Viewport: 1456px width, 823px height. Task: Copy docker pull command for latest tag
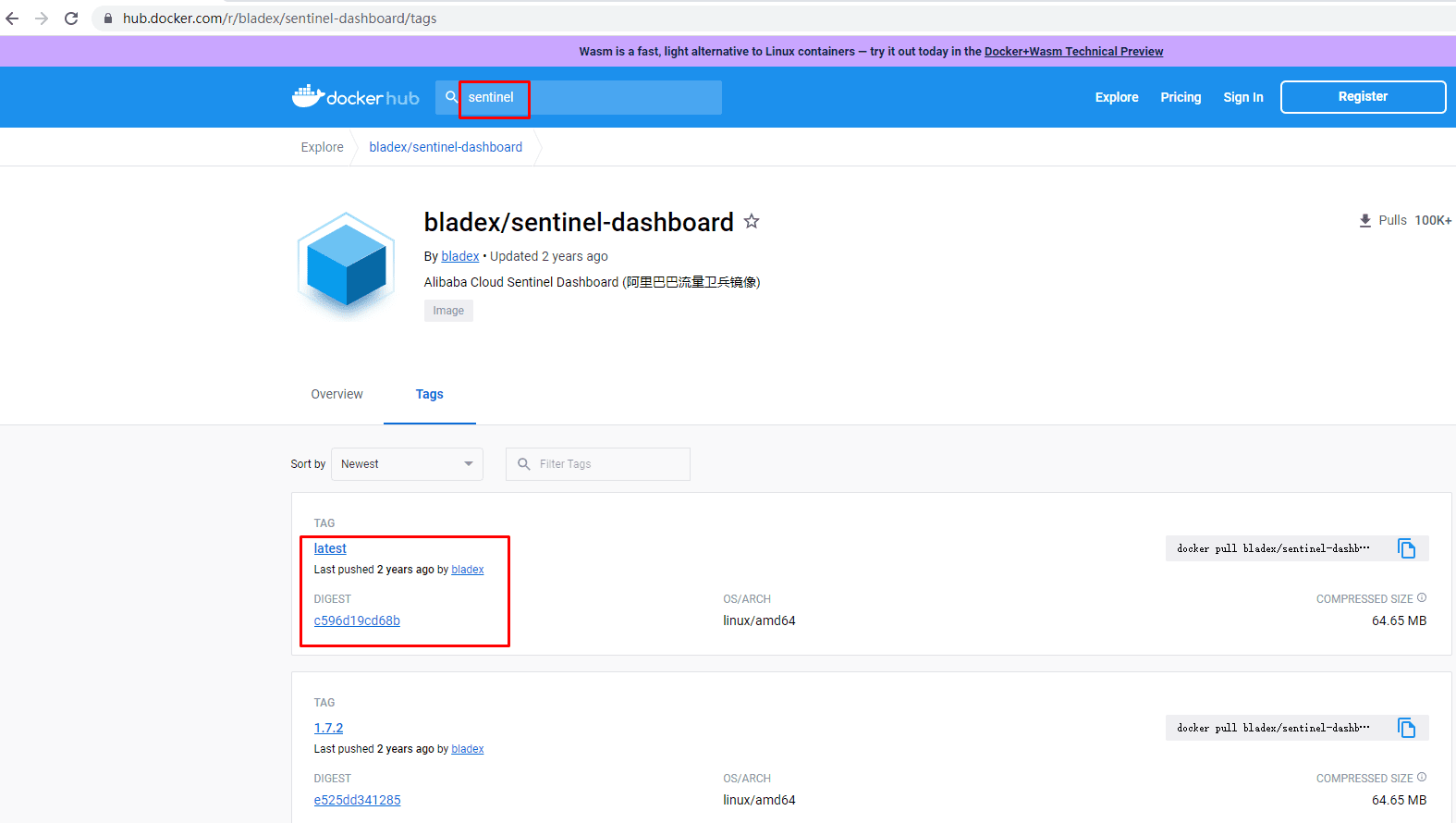point(1407,548)
